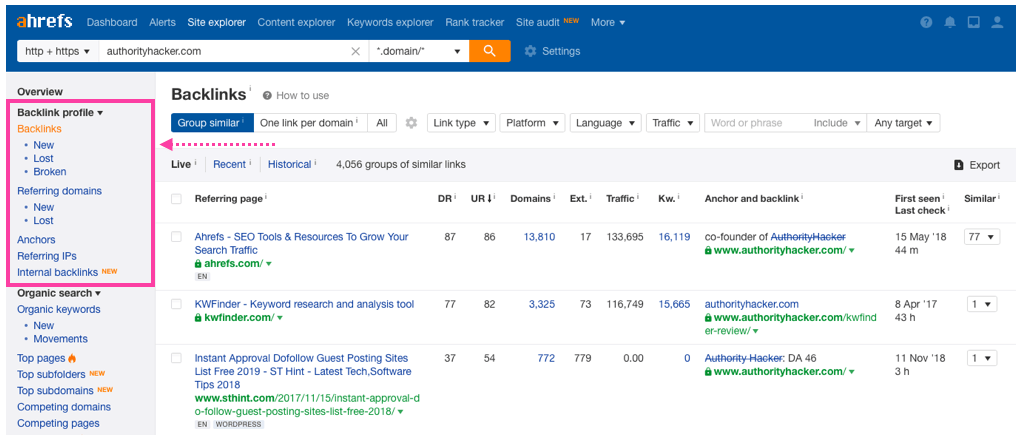Switch to Group similar mode
Image resolution: width=1022 pixels, height=440 pixels.
(x=212, y=123)
